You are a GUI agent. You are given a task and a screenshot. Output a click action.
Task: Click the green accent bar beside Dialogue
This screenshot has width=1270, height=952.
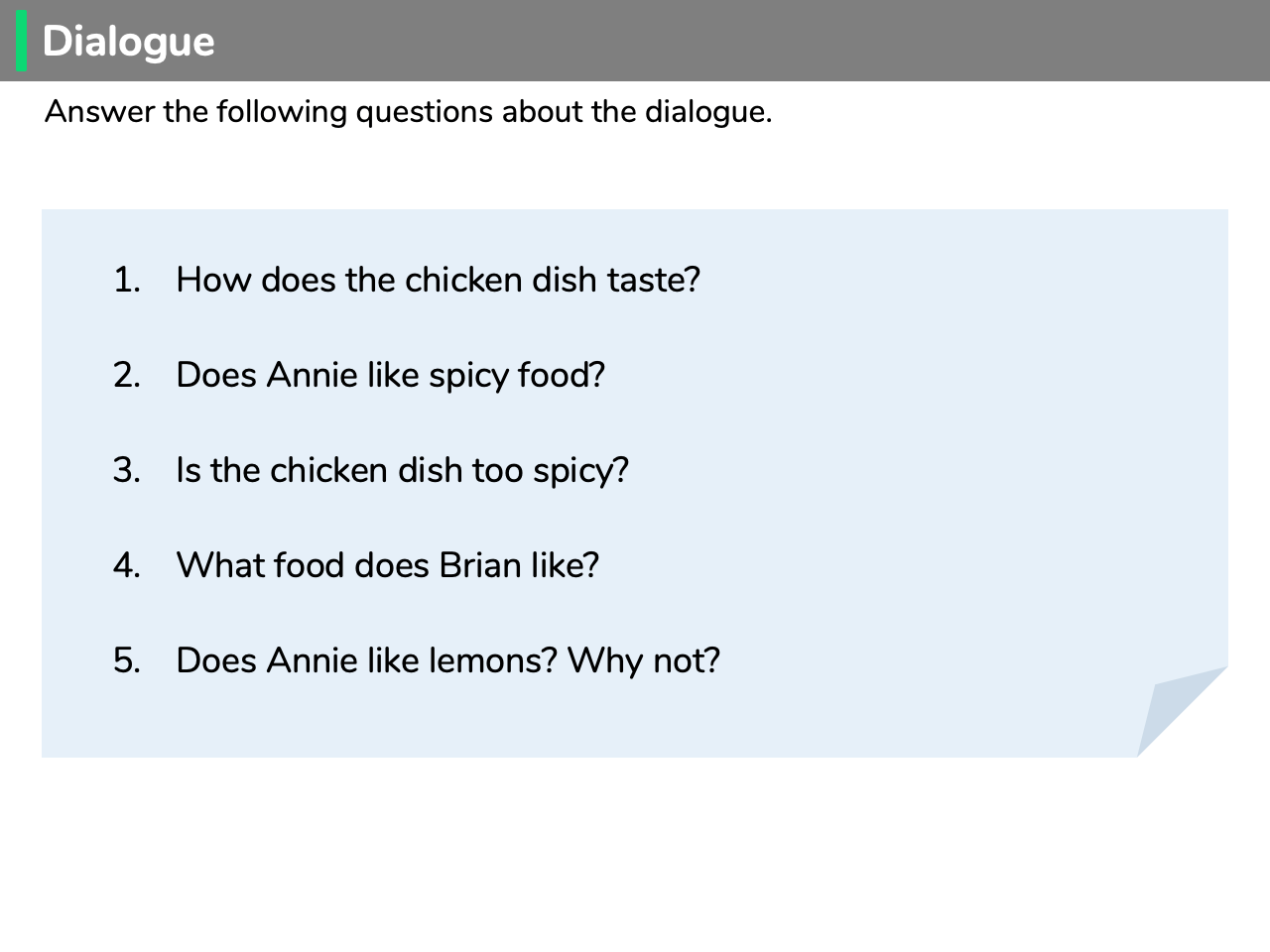coord(22,41)
